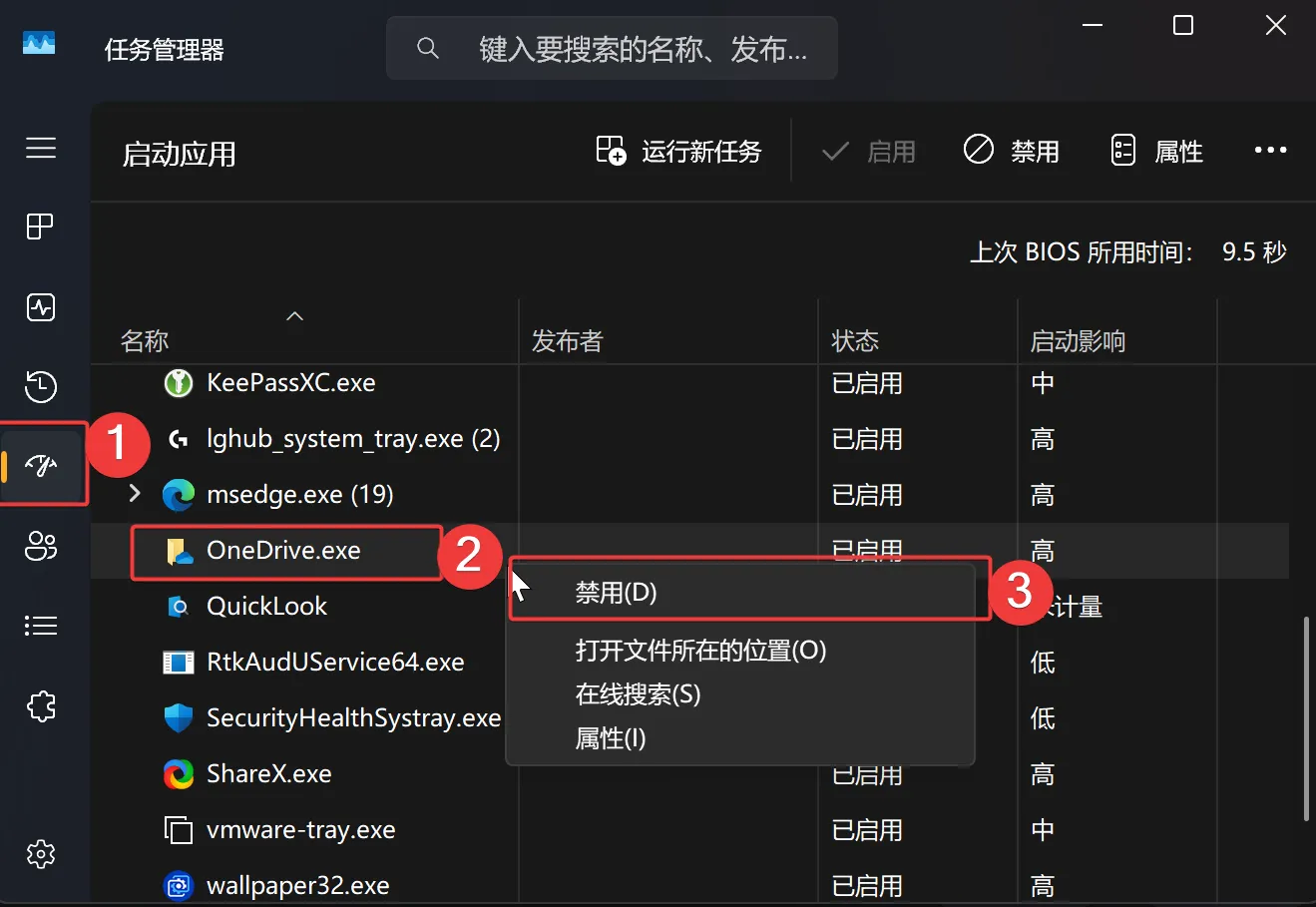Open the Services page in the sidebar

coord(40,706)
